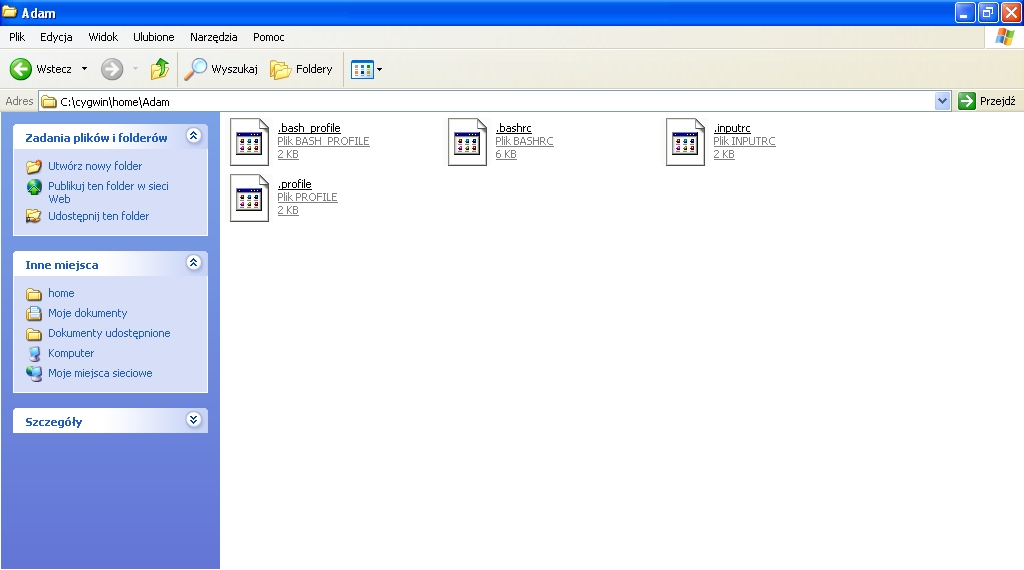
Task: Click the Windows flag logo icon
Action: coord(1004,37)
